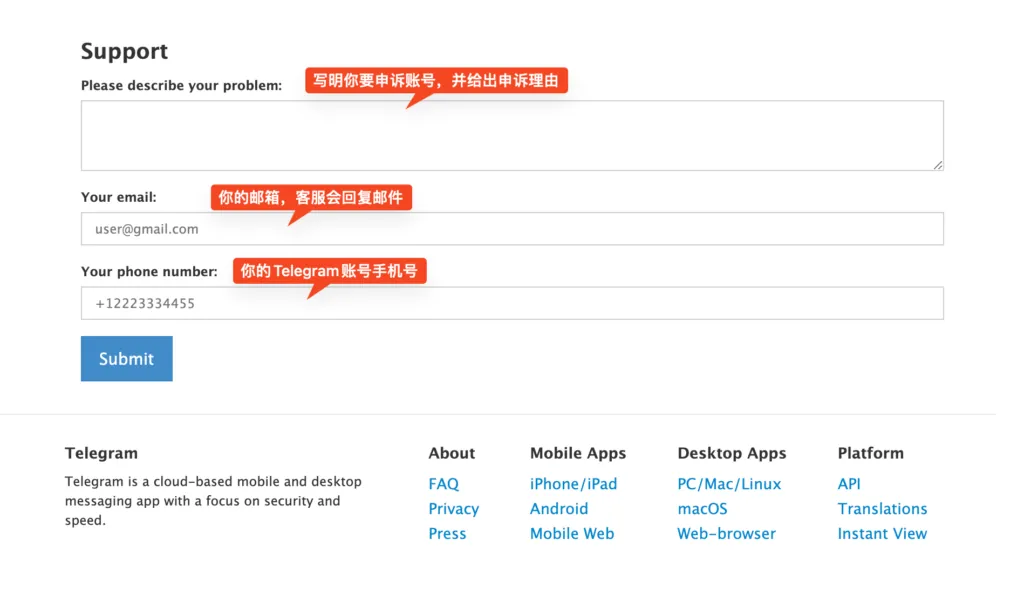Open the Press link
Image resolution: width=1024 pixels, height=615 pixels.
pyautogui.click(x=447, y=533)
